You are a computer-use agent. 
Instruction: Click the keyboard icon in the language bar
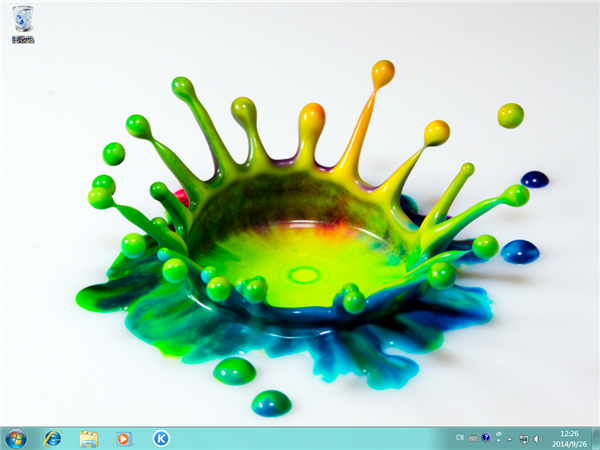point(473,438)
